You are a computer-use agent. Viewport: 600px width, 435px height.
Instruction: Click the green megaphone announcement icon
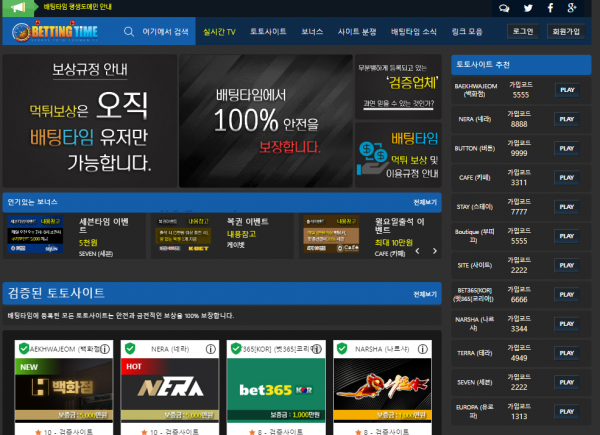pyautogui.click(x=19, y=7)
